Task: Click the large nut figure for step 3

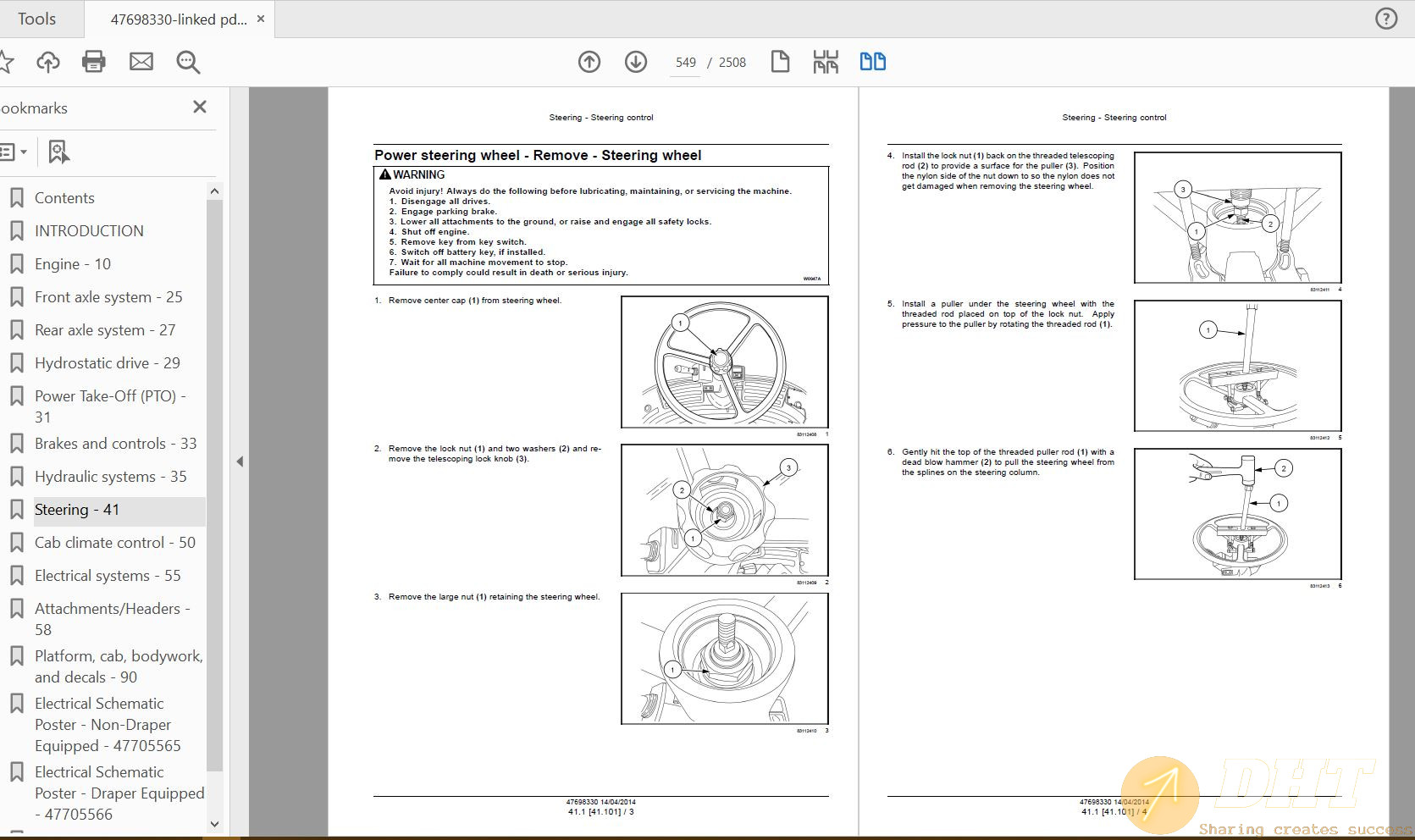Action: (725, 659)
